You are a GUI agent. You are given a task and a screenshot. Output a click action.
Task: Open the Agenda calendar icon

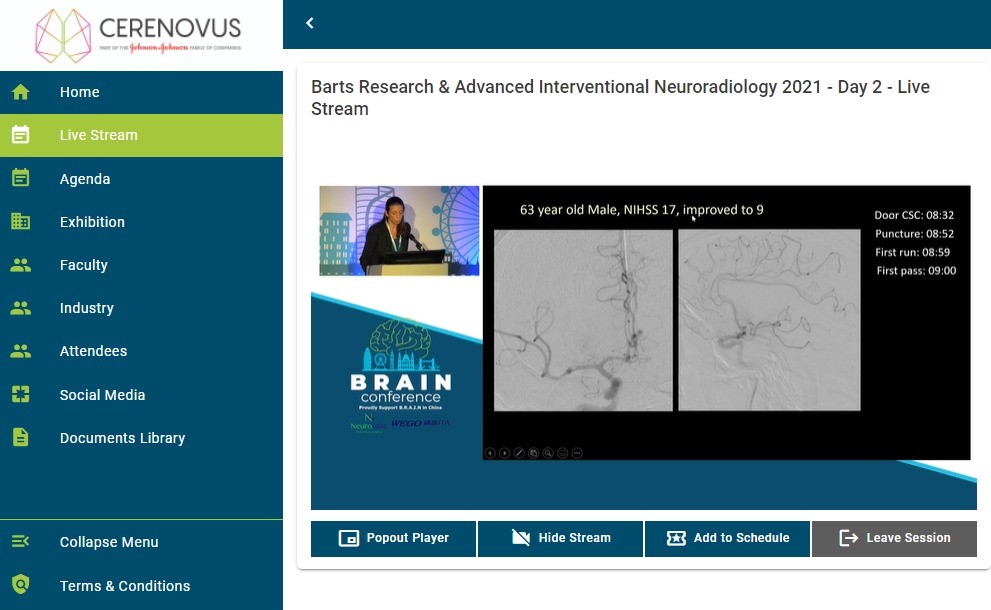click(20, 178)
